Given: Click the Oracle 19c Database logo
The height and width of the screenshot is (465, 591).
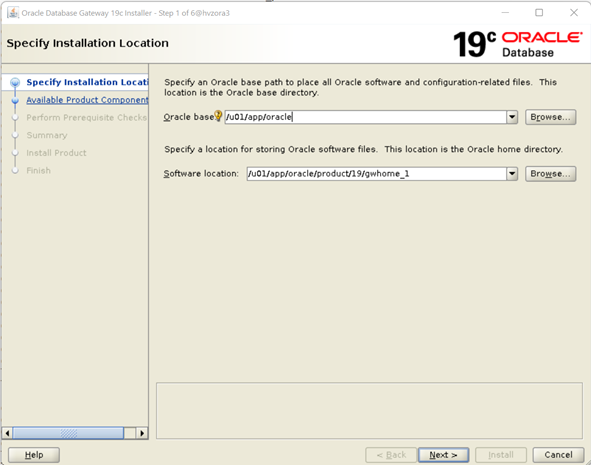Looking at the screenshot, I should click(518, 44).
